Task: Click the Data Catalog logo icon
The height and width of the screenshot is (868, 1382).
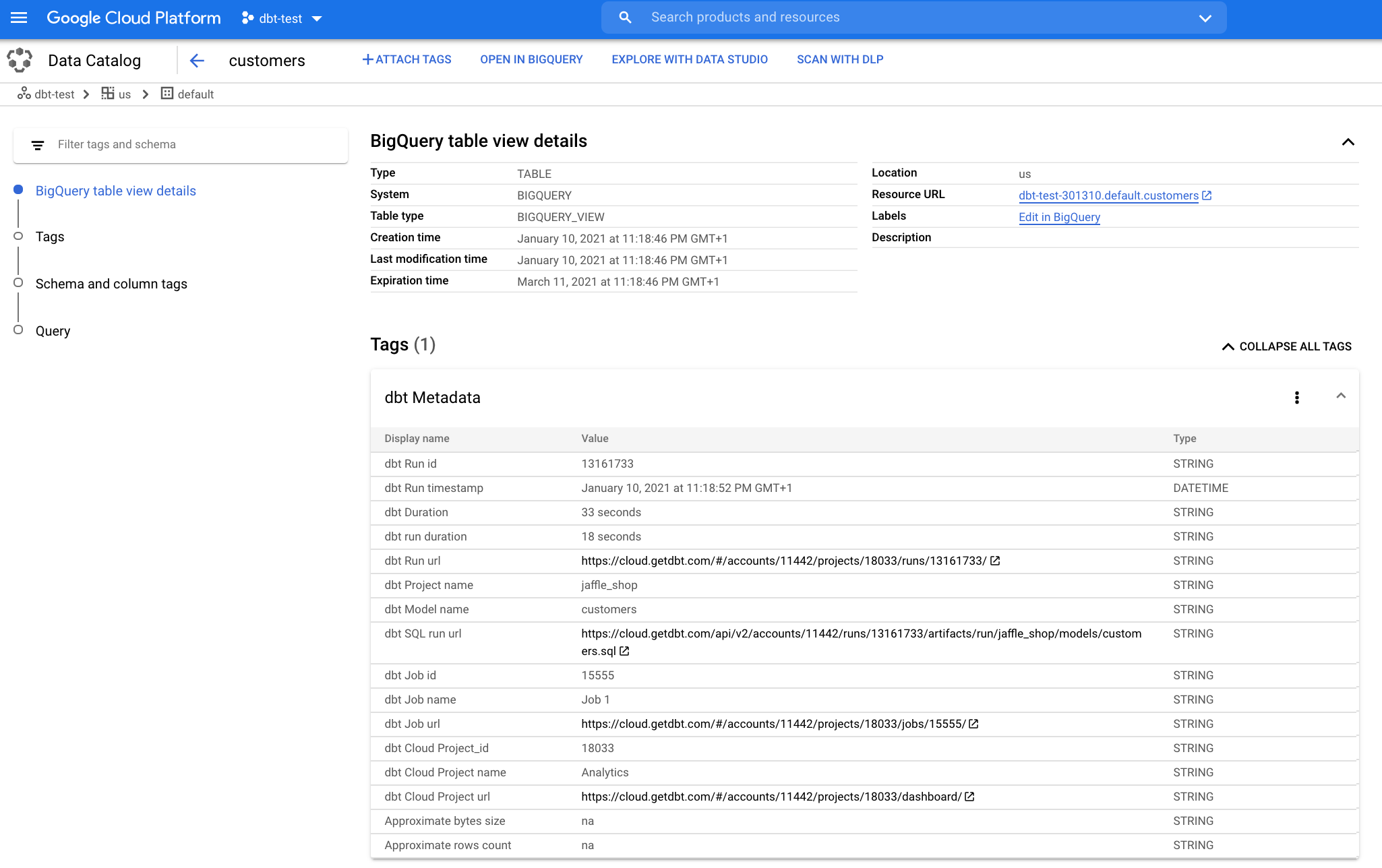Action: pos(20,60)
